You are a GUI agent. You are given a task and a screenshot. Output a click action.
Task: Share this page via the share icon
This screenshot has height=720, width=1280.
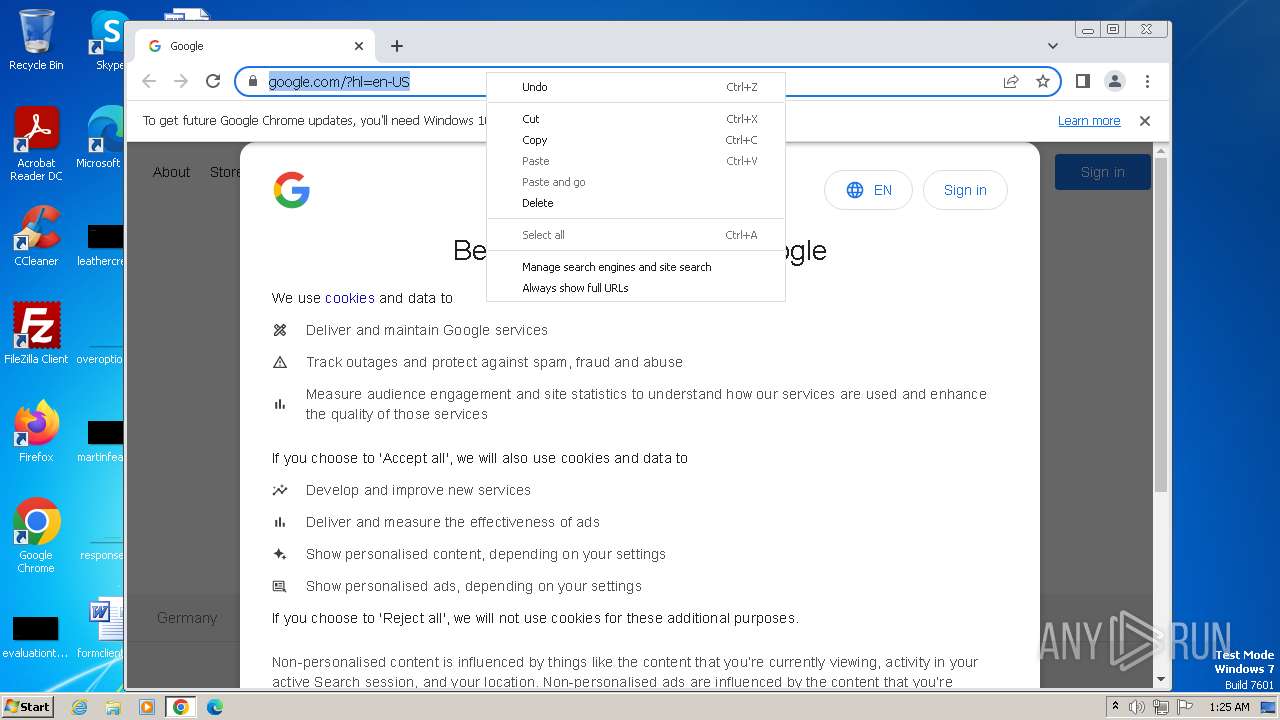point(1011,81)
